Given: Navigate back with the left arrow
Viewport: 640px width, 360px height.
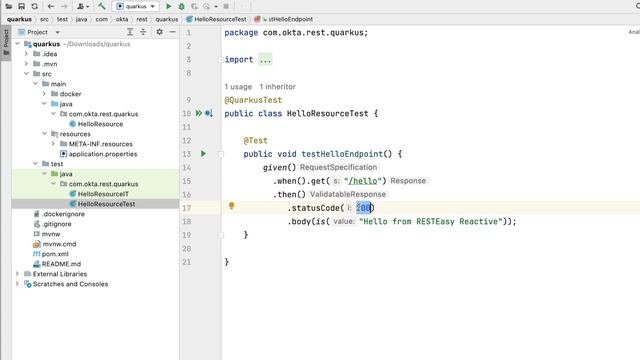Looking at the screenshot, I should (x=51, y=6).
